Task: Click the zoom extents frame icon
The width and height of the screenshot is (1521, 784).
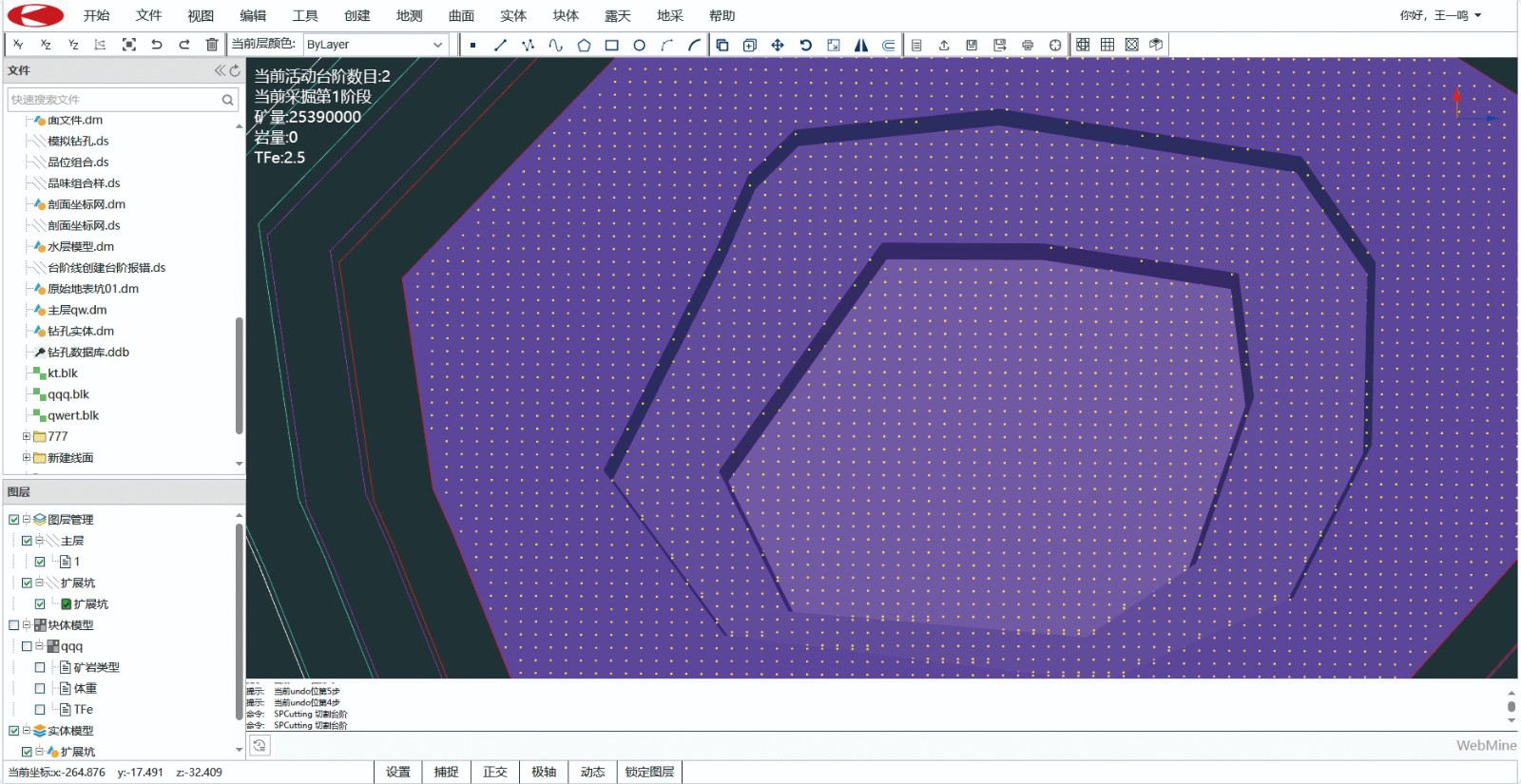Action: pyautogui.click(x=129, y=45)
